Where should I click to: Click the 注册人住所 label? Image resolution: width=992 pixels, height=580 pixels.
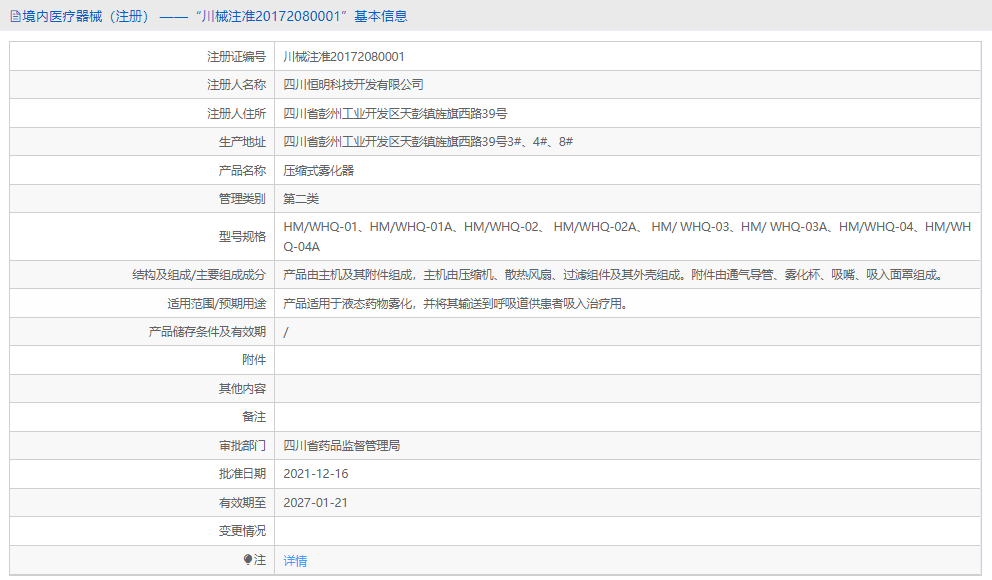click(x=237, y=114)
